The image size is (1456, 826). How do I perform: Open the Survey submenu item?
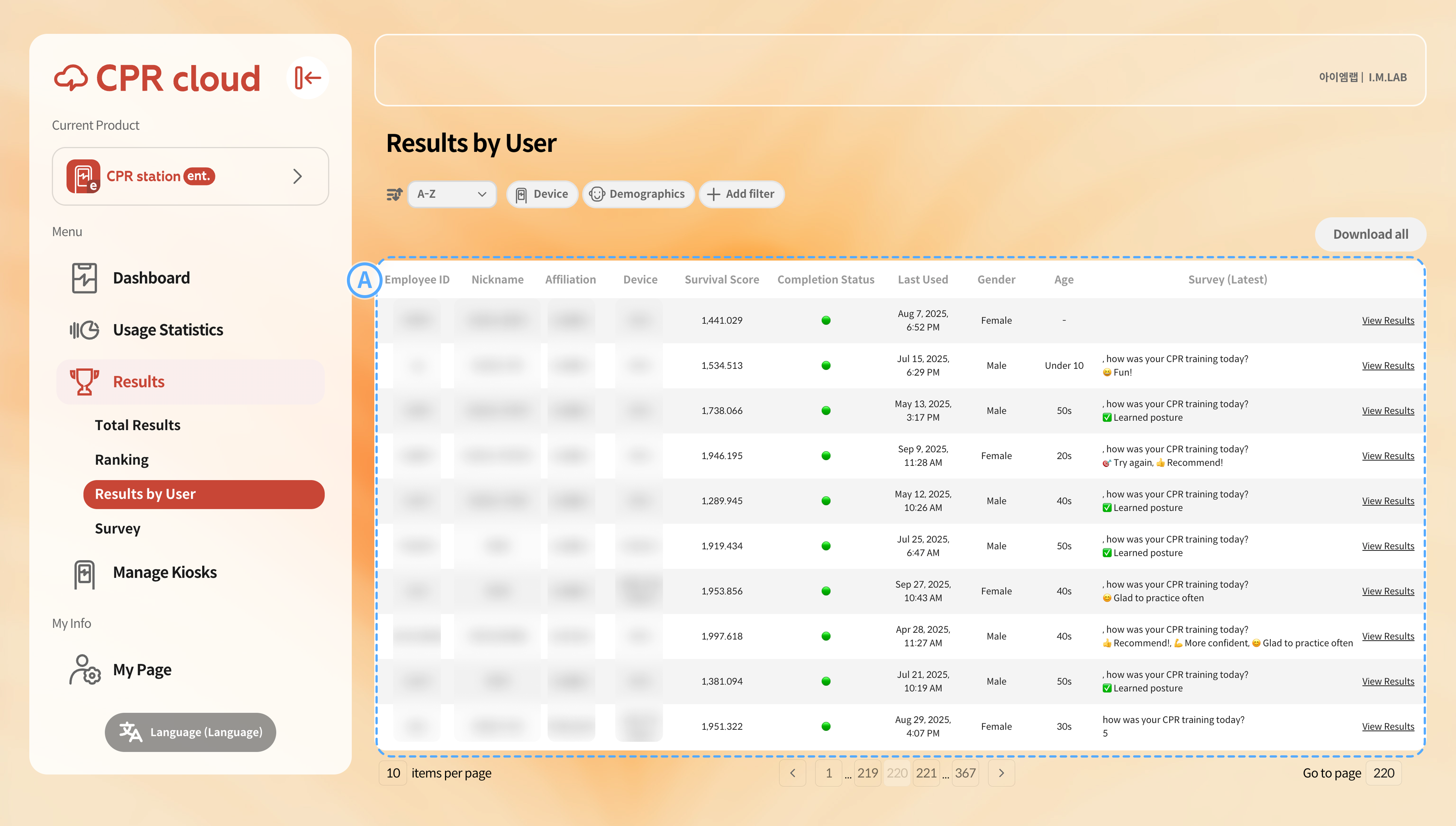point(117,529)
